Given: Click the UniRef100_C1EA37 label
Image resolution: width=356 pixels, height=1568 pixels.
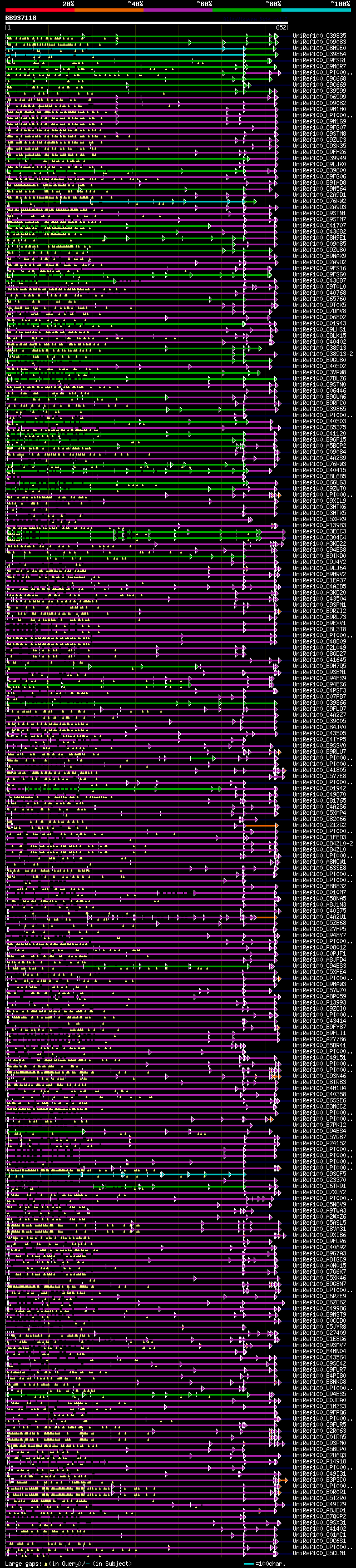Looking at the screenshot, I should click(x=319, y=580).
